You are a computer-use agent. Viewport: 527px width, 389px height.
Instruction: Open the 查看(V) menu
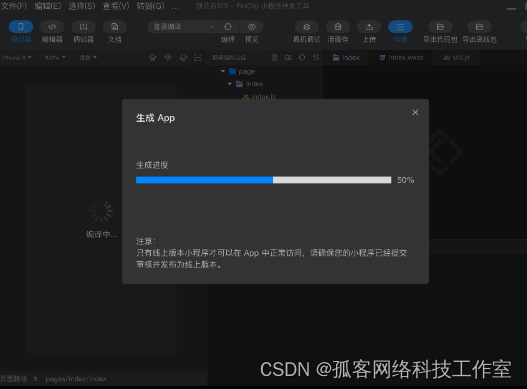pos(116,6)
